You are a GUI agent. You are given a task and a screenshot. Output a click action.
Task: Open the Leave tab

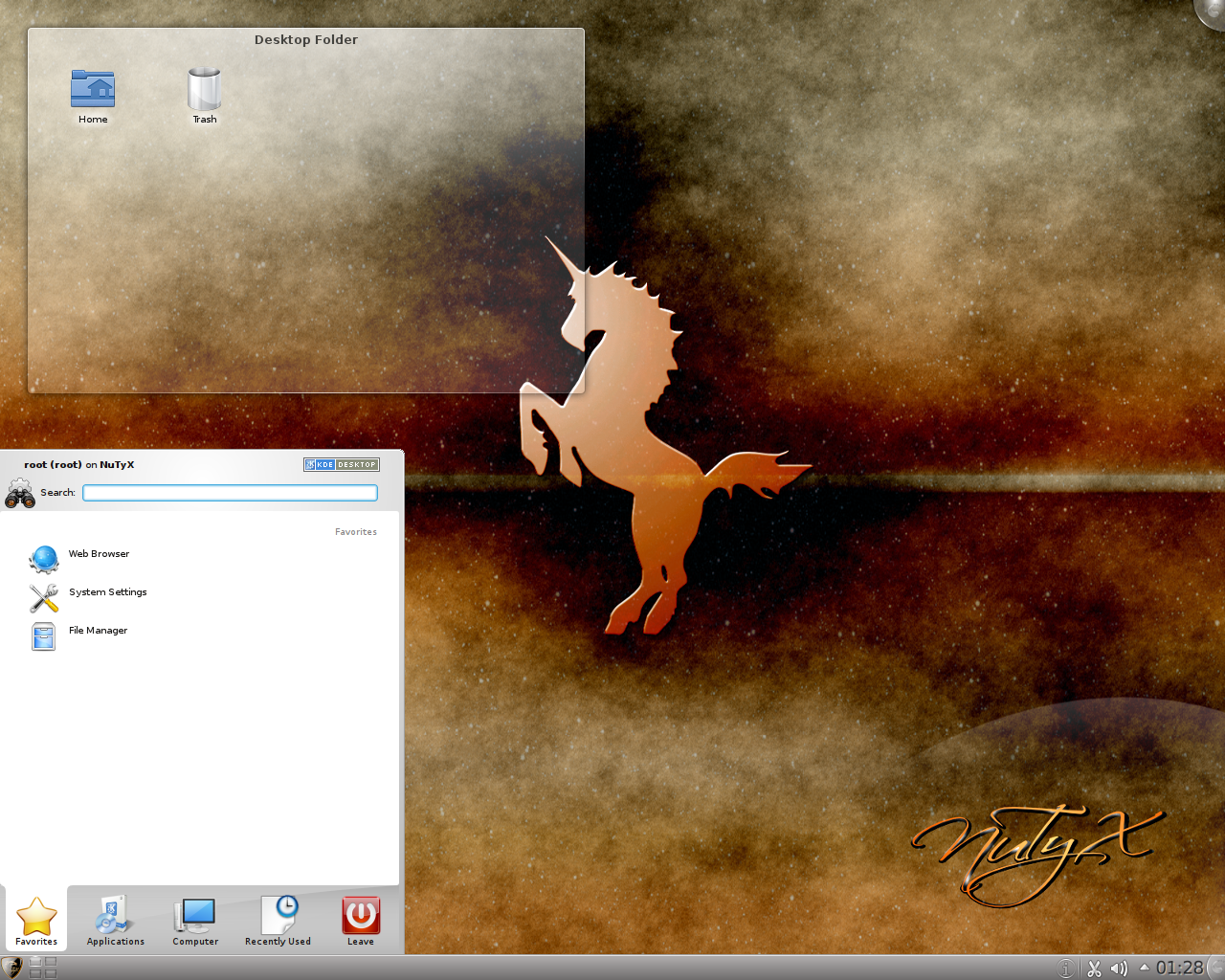click(361, 921)
